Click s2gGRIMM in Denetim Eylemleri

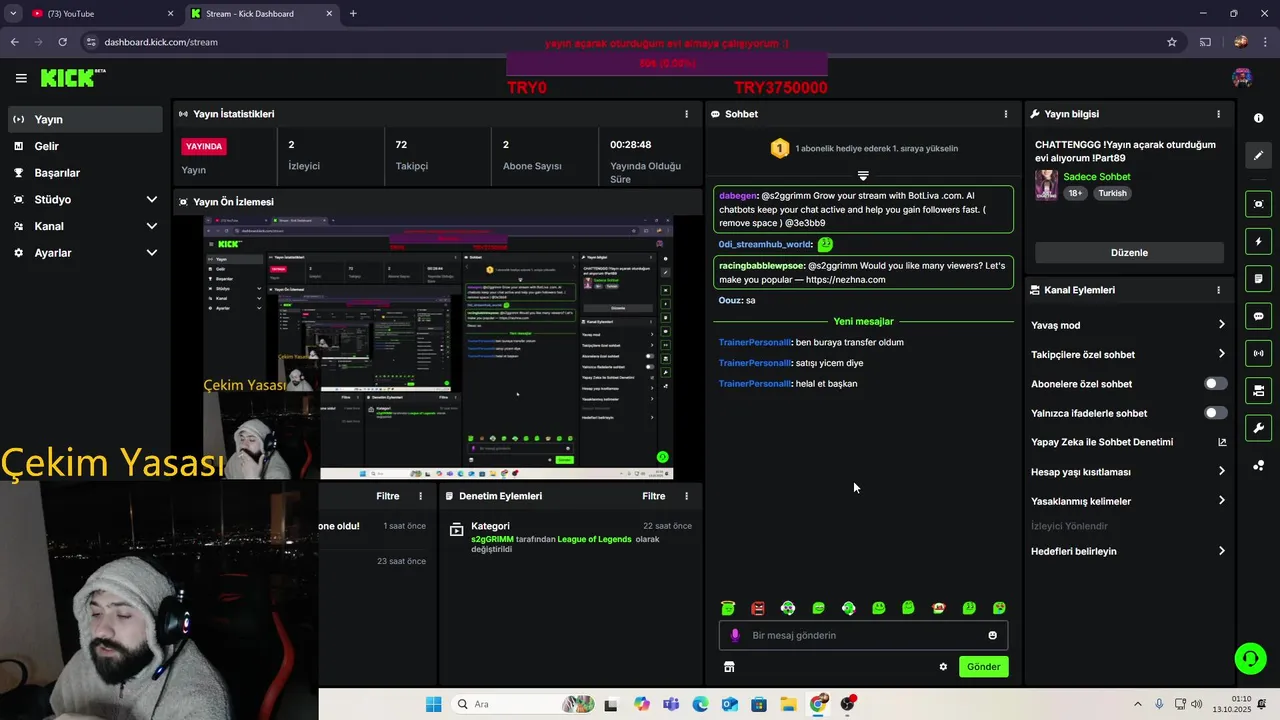[x=492, y=539]
